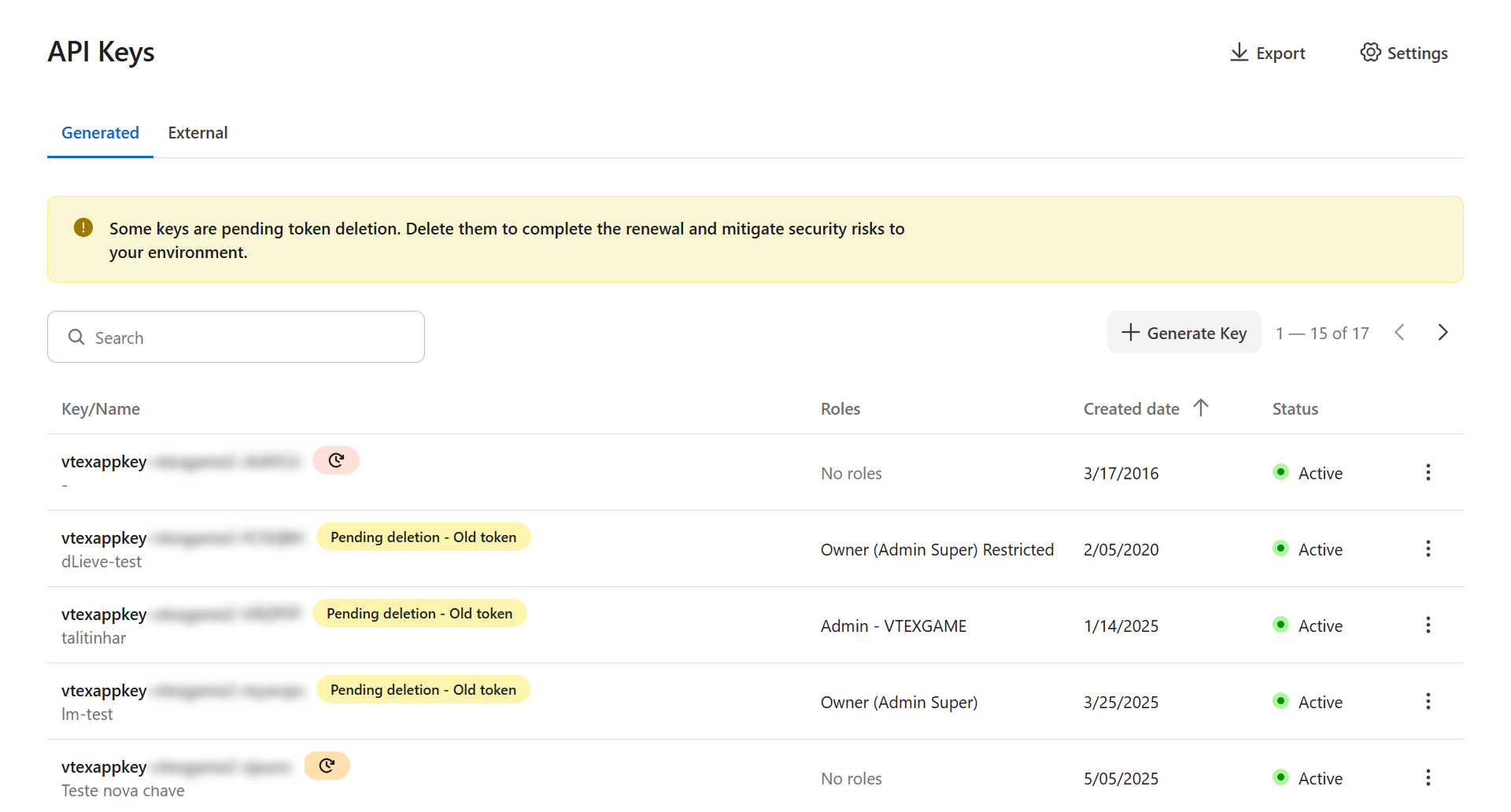
Task: Switch to the External tab
Action: 198,132
